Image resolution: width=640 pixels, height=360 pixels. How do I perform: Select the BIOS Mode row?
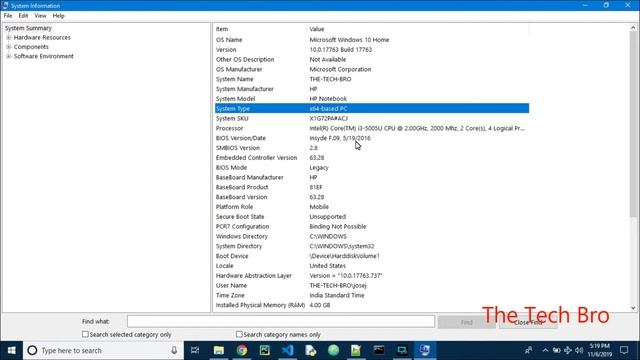[372, 167]
